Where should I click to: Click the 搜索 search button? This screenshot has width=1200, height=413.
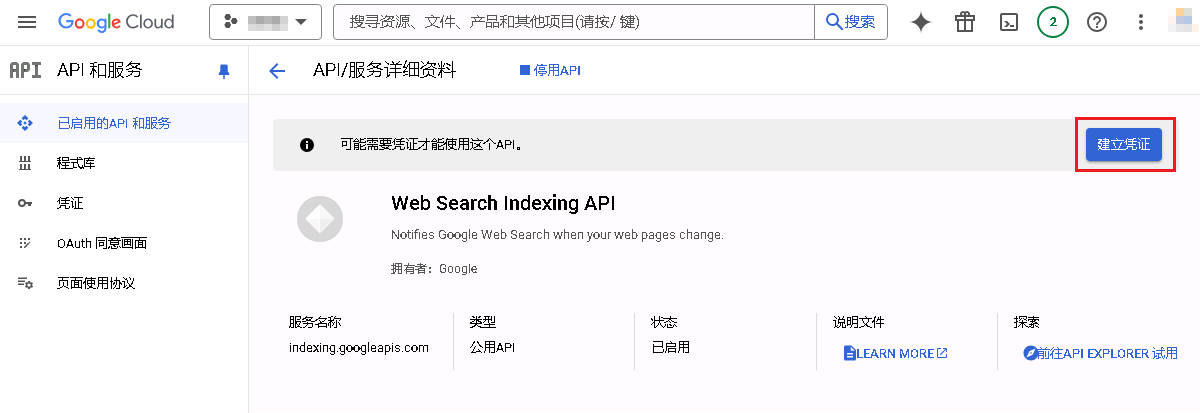coord(852,22)
